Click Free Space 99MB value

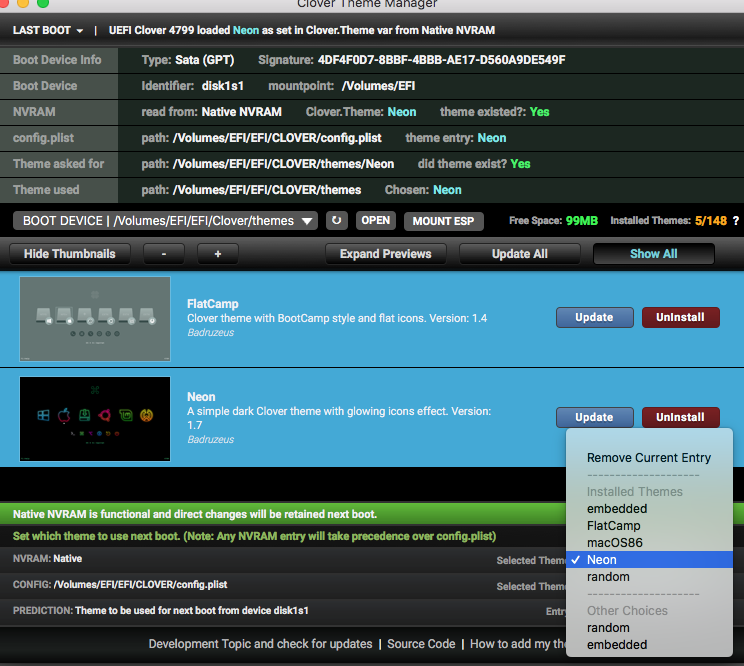582,221
